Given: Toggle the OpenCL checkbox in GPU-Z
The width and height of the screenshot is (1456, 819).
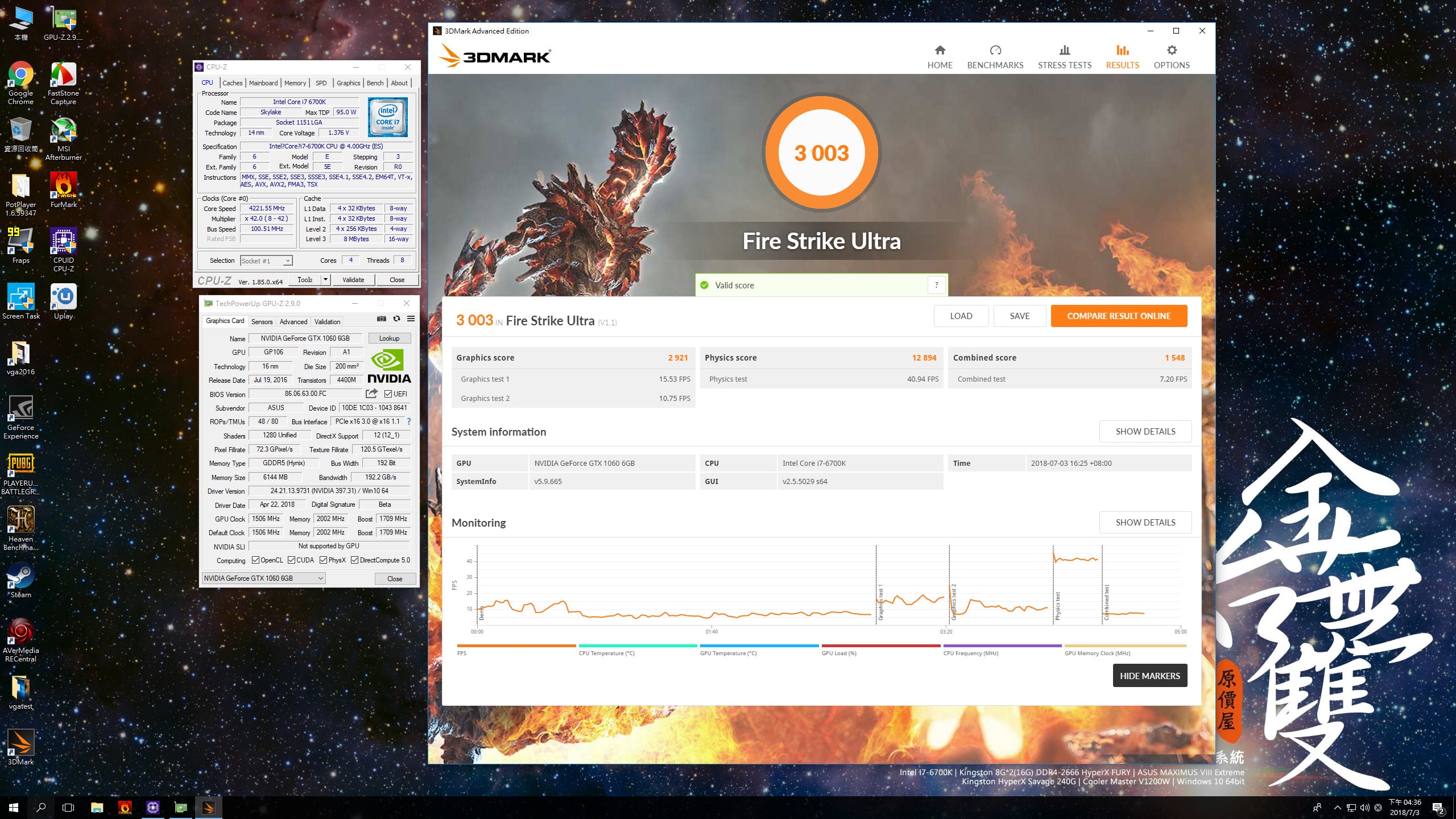Looking at the screenshot, I should click(x=255, y=560).
